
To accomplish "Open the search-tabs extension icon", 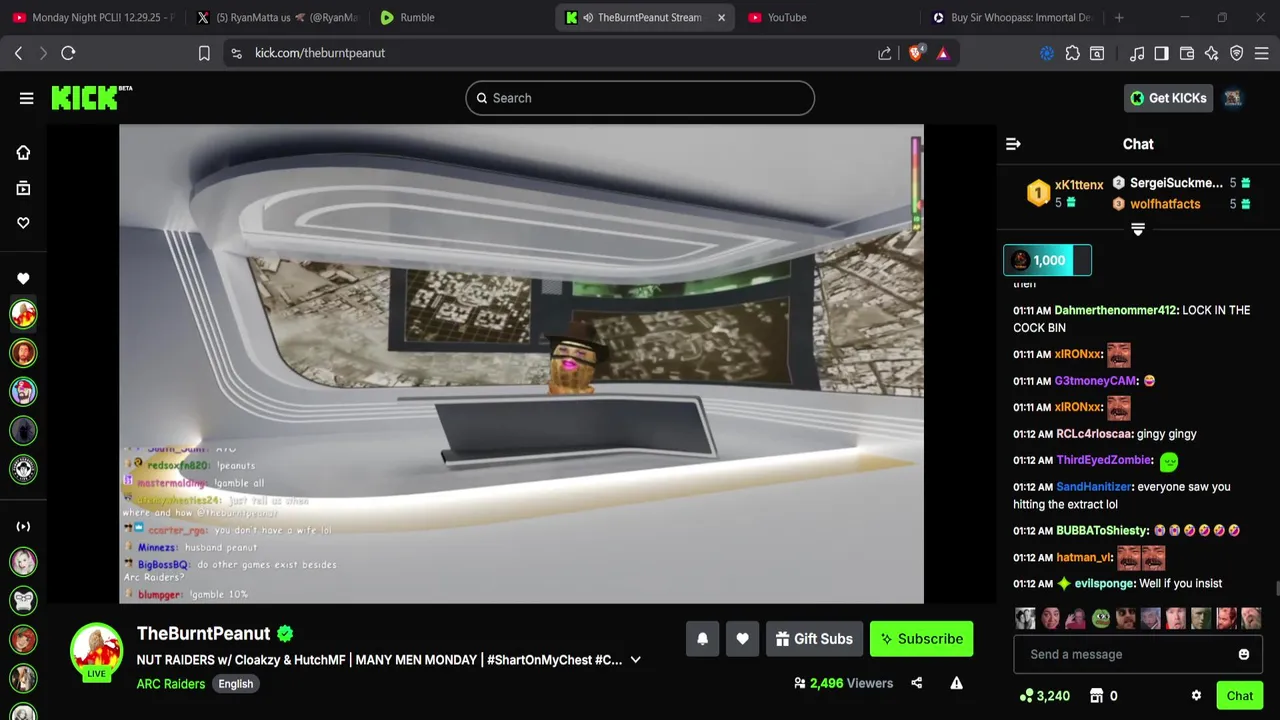I will (1097, 53).
